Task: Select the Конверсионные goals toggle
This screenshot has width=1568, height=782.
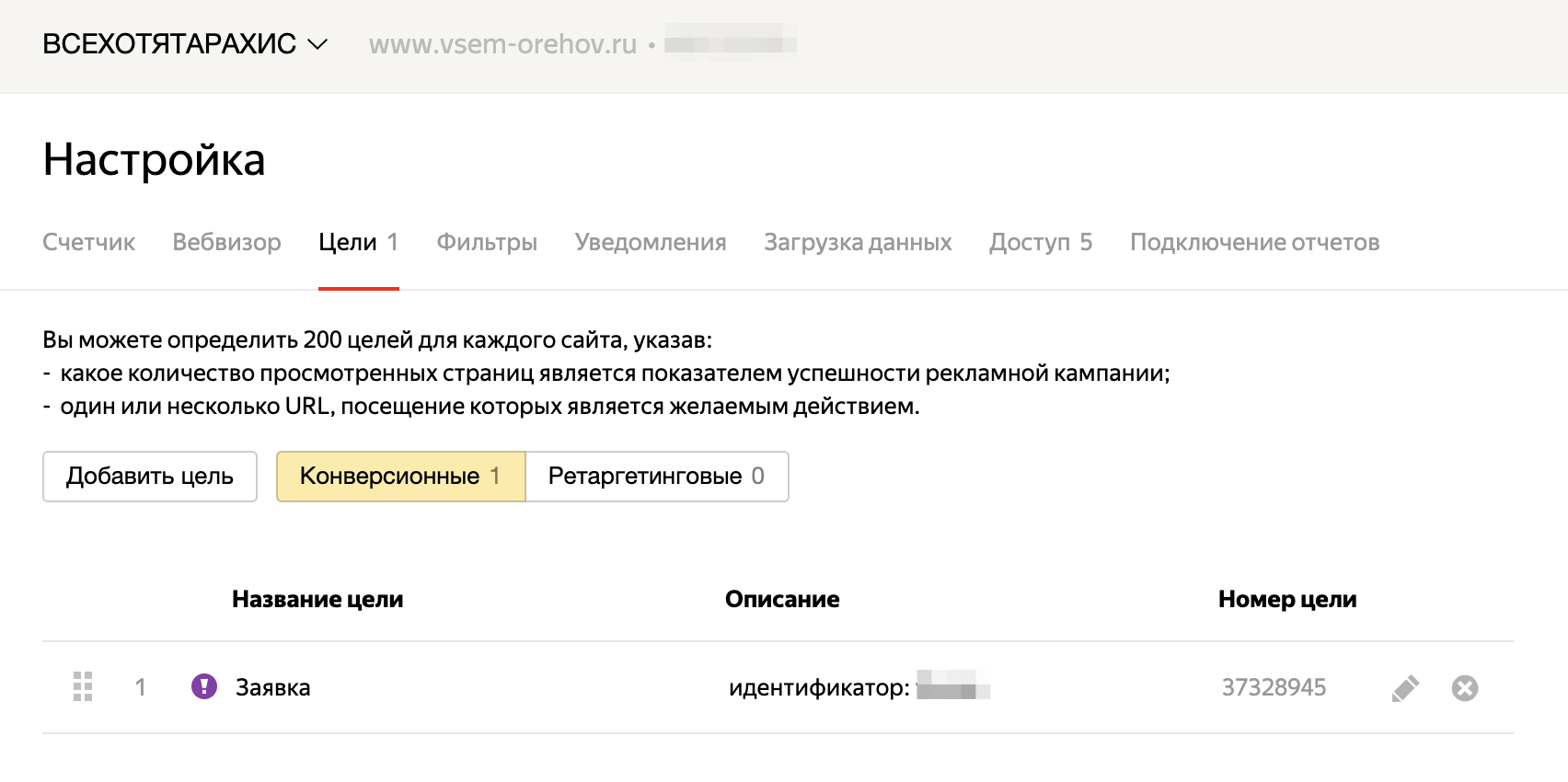Action: [400, 477]
